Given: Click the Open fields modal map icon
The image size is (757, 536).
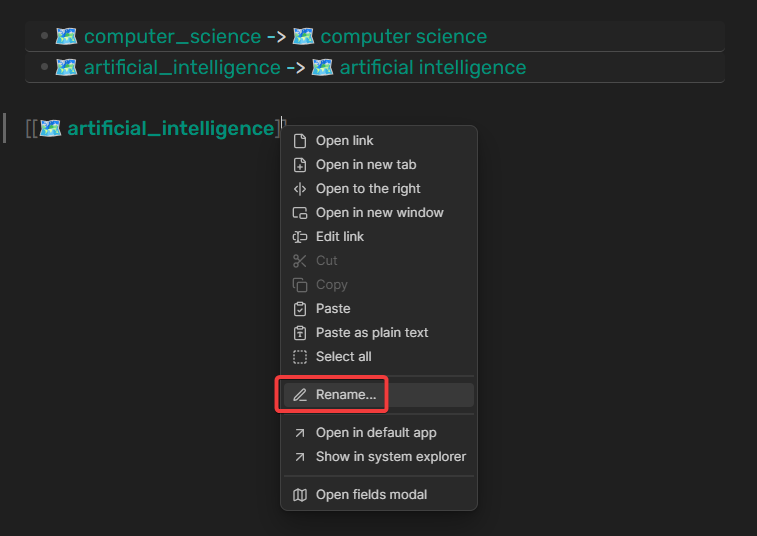Looking at the screenshot, I should pos(299,495).
